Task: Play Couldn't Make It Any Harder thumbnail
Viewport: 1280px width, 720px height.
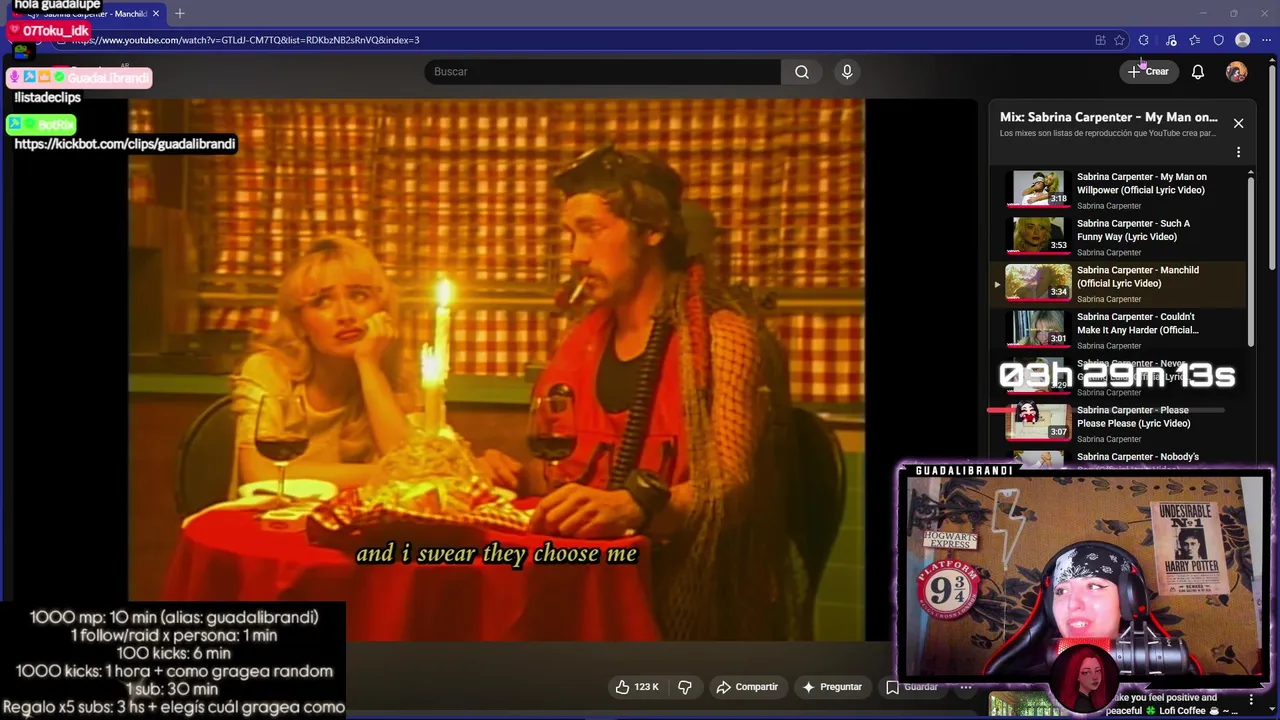Action: point(1038,329)
